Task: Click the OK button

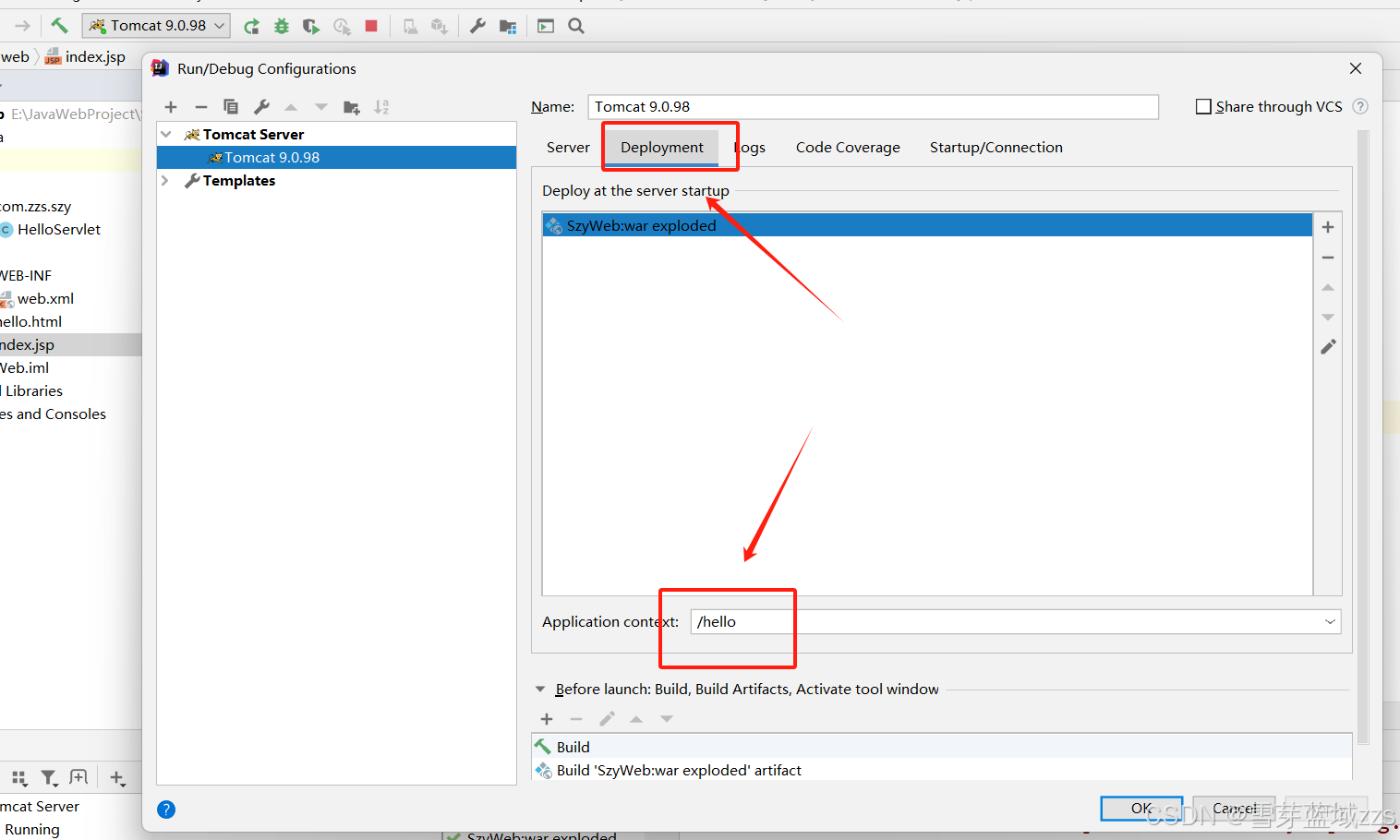Action: [x=1141, y=809]
